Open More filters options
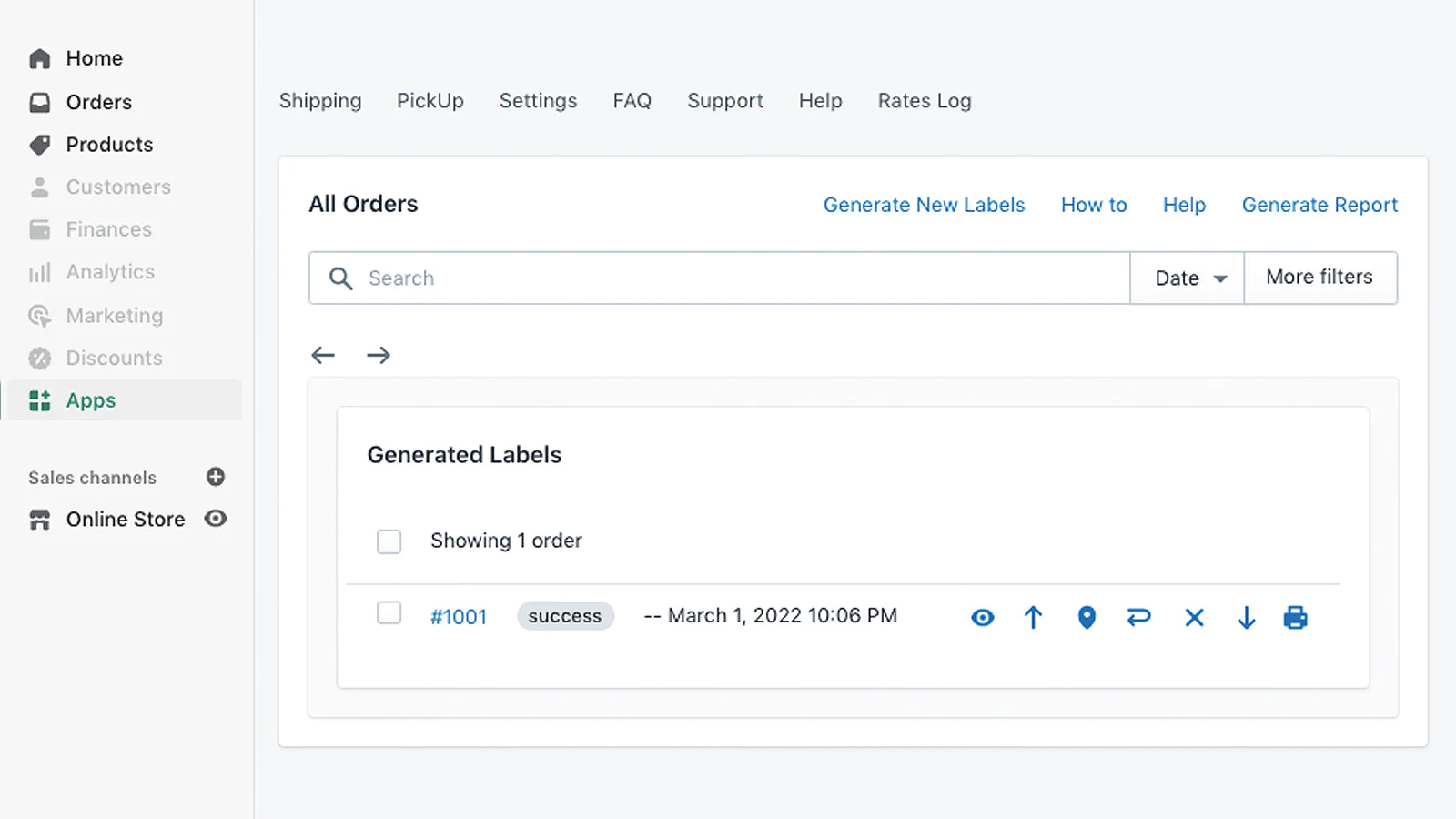 1319,278
